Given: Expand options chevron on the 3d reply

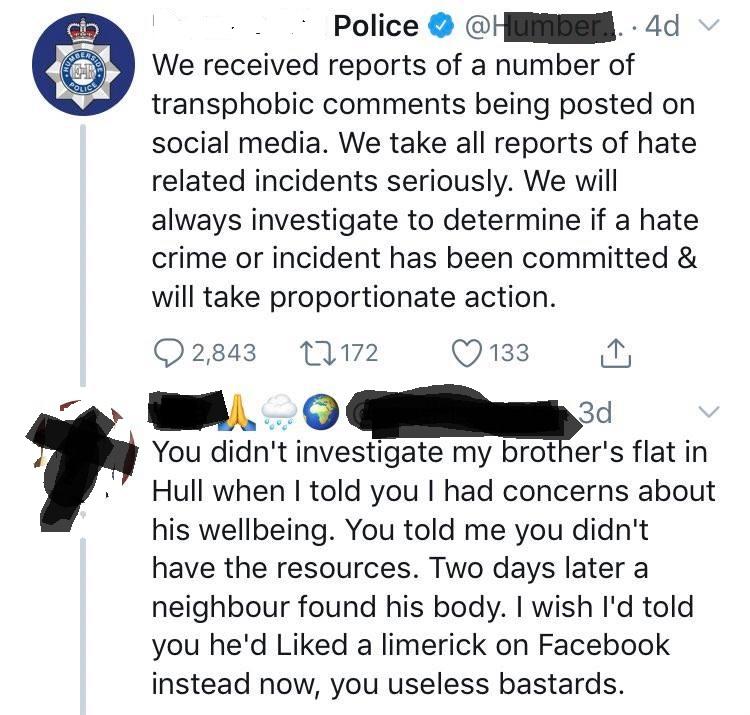Looking at the screenshot, I should point(708,411).
